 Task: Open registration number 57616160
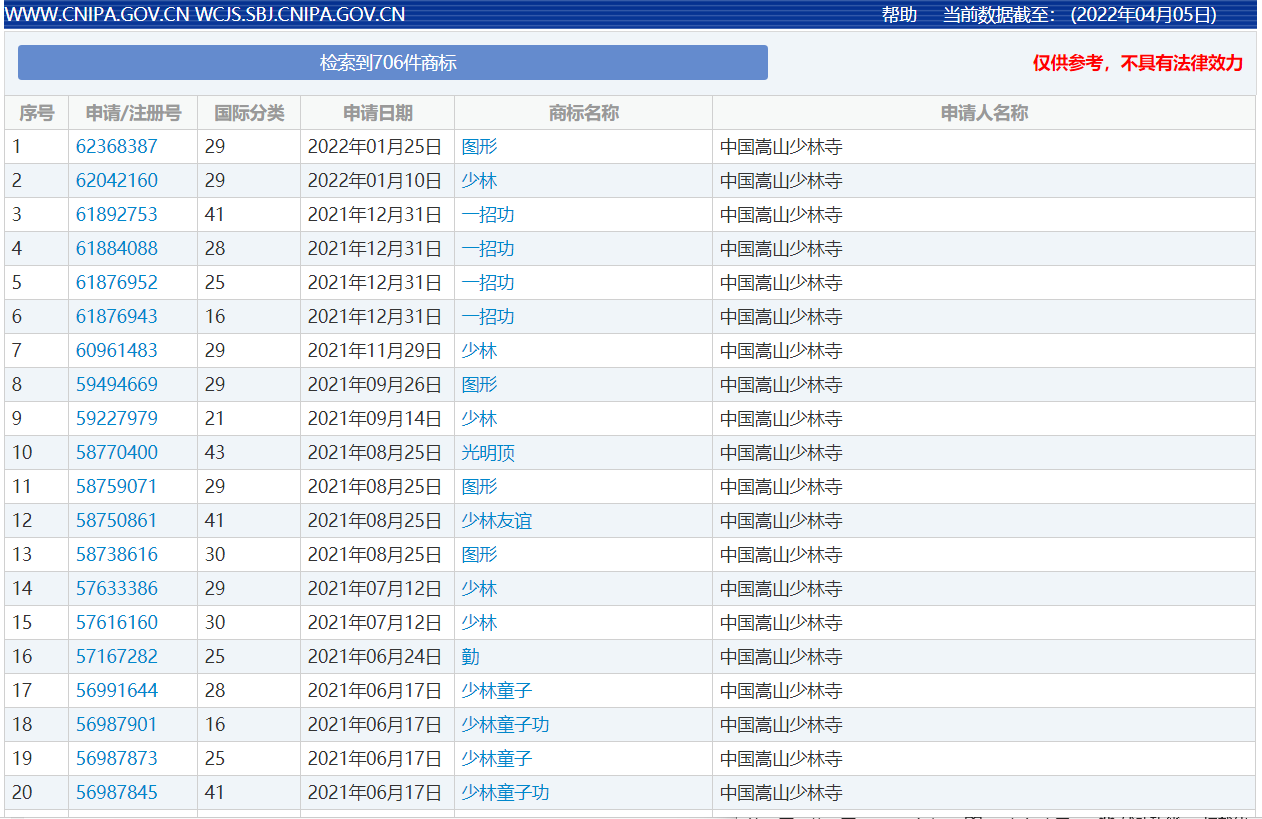pyautogui.click(x=117, y=622)
